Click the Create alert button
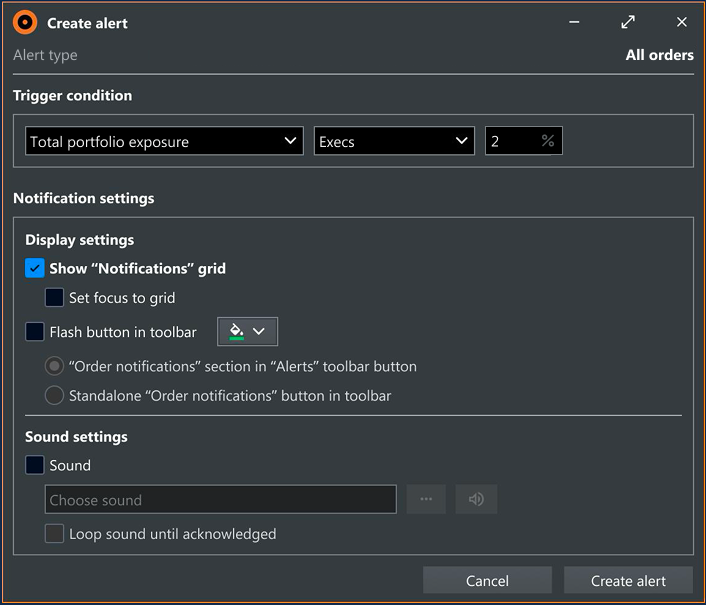Viewport: 706px width, 605px height. tap(628, 581)
